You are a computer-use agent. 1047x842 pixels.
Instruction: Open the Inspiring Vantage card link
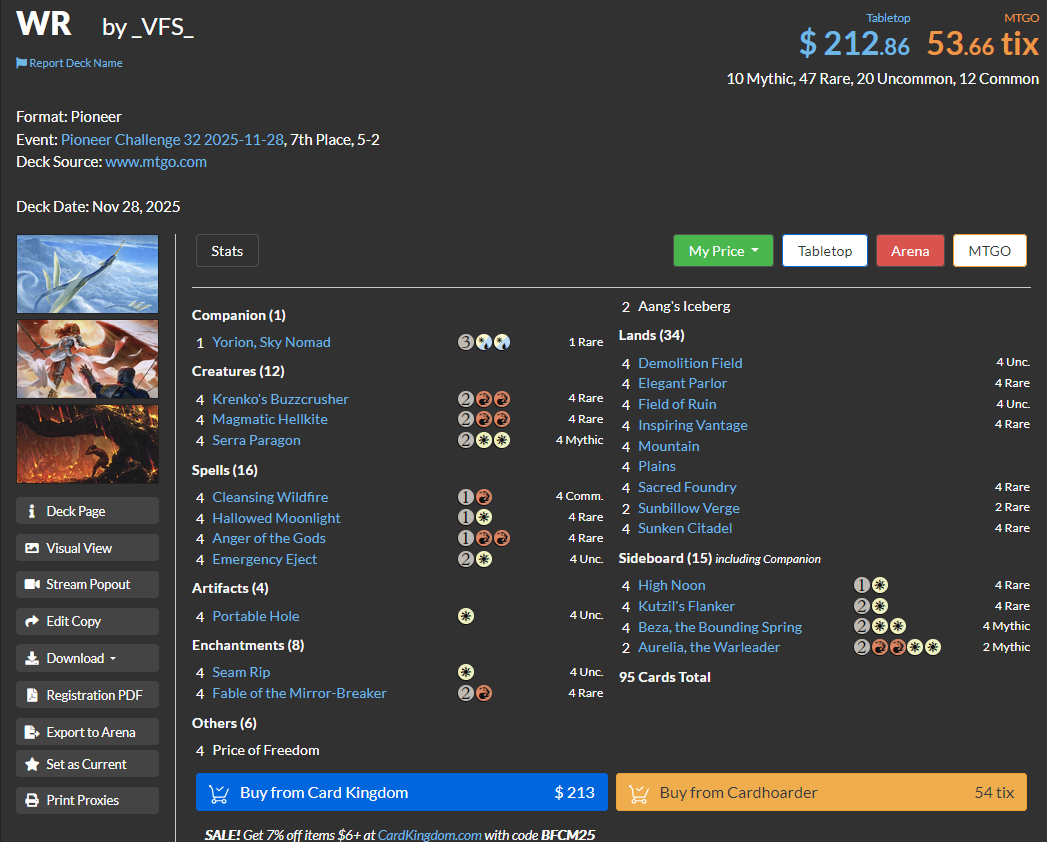tap(692, 425)
